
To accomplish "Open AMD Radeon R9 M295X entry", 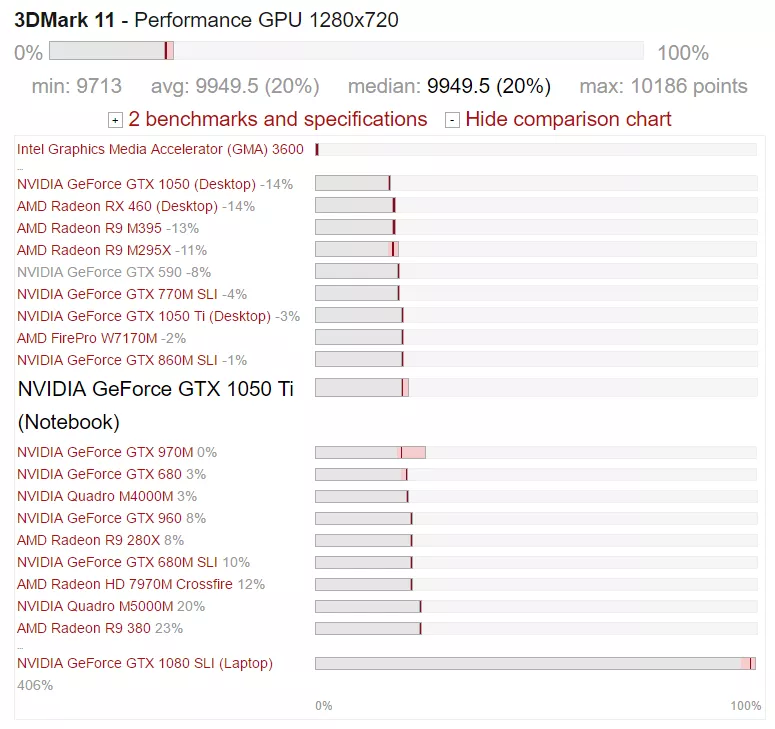I will click(94, 250).
